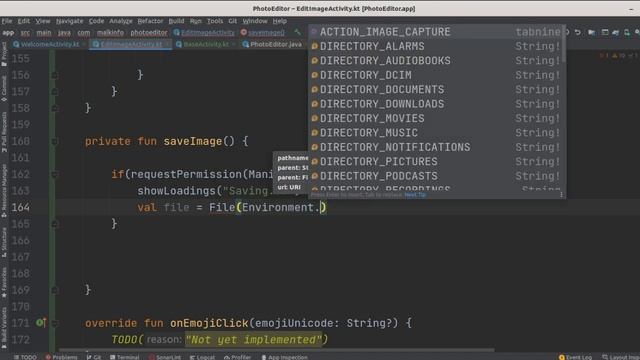Collapse the if block fold on line 162
Screen dimensions: 640x360
coord(55,175)
